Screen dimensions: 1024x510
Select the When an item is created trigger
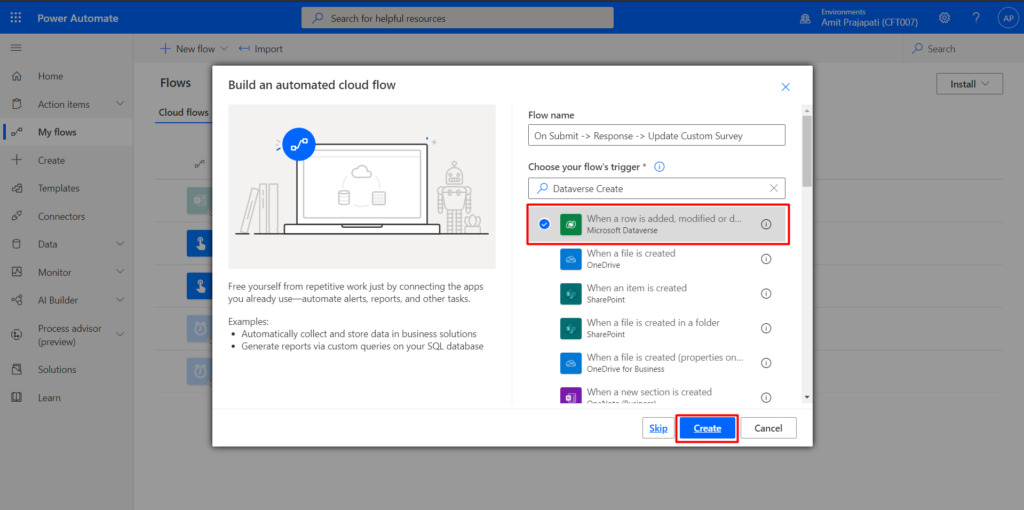tap(657, 294)
